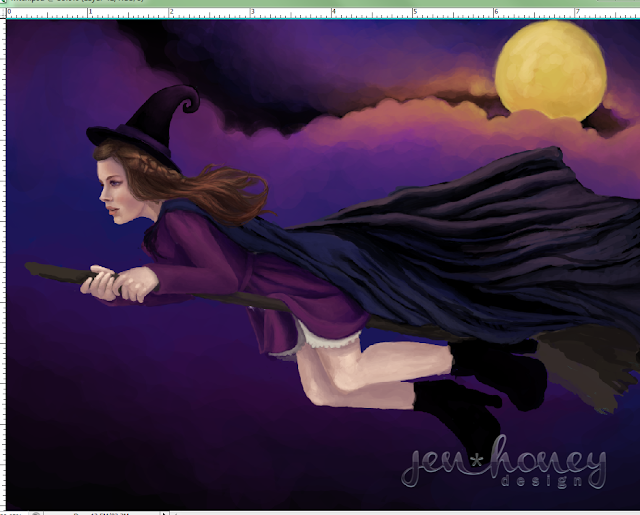
Task: Click the horizontal ruler at the 3 mark
Action: (251, 13)
